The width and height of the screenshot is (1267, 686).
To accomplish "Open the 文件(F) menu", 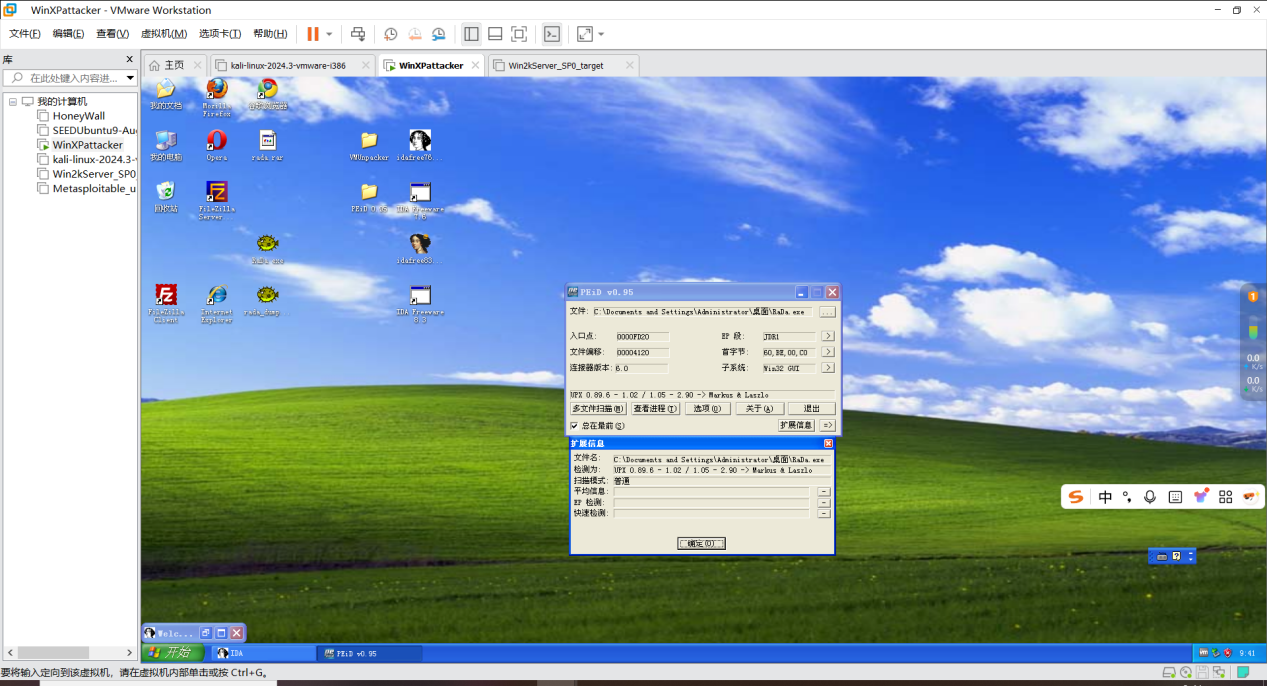I will coord(25,34).
